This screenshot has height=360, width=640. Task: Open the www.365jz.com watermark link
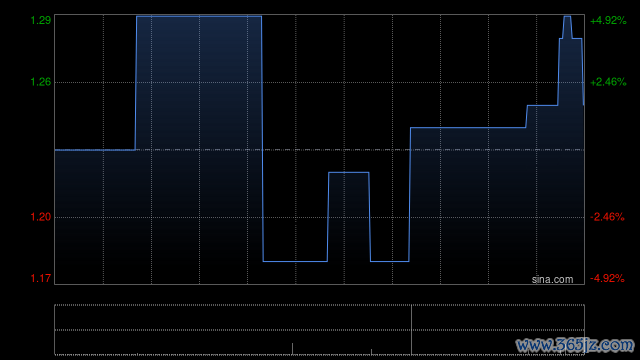click(x=575, y=345)
